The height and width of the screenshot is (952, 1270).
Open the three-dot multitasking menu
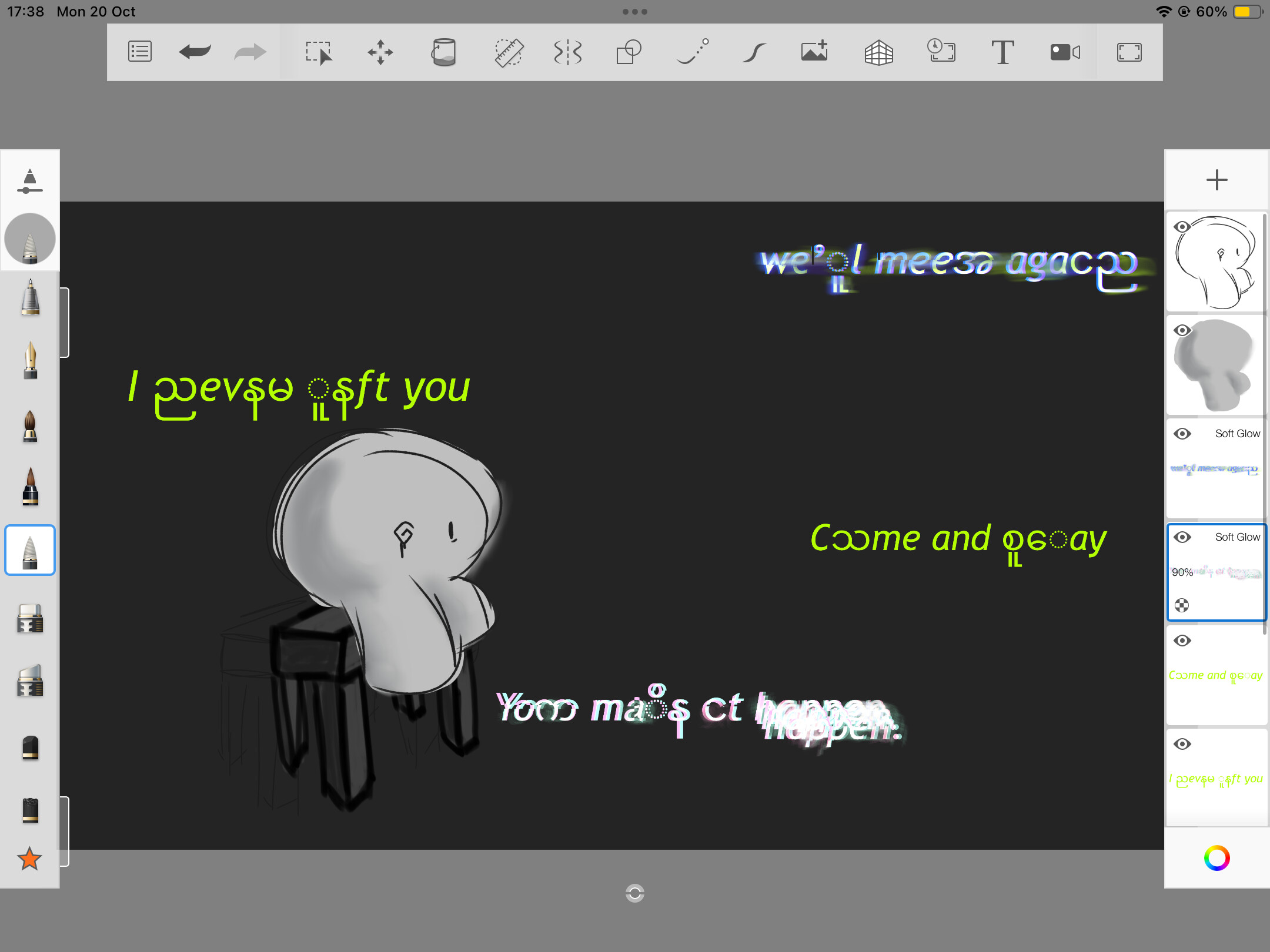pos(635,12)
